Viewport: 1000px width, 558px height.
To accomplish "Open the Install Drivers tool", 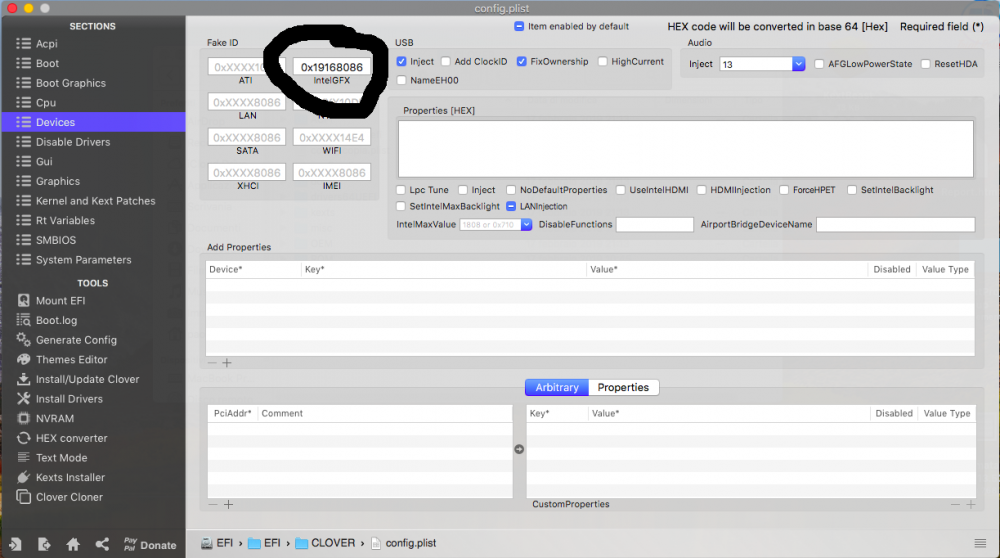I will point(69,399).
